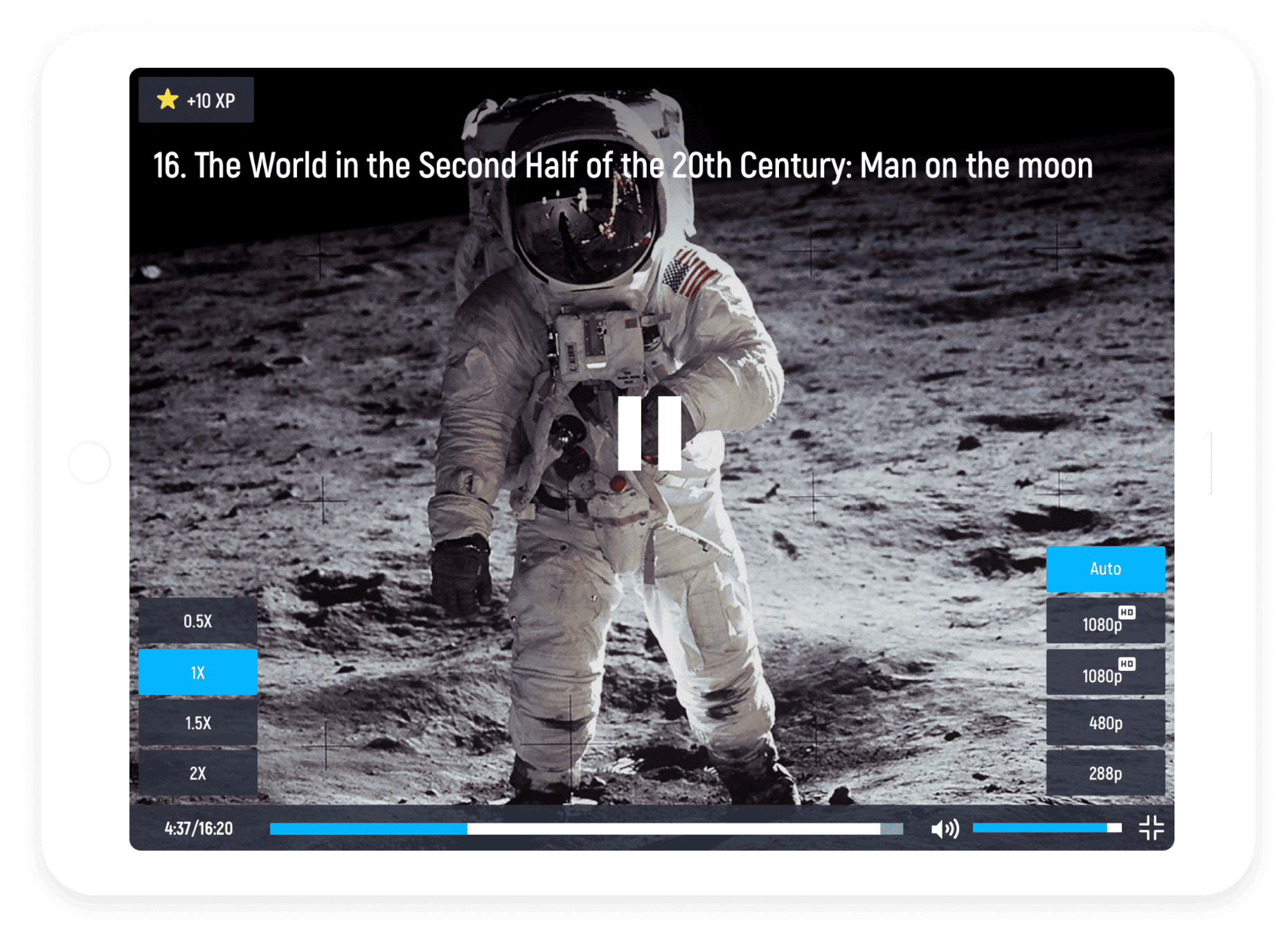This screenshot has height=934, width=1288.
Task: Toggle 0.5X playback speed
Action: pyautogui.click(x=197, y=620)
